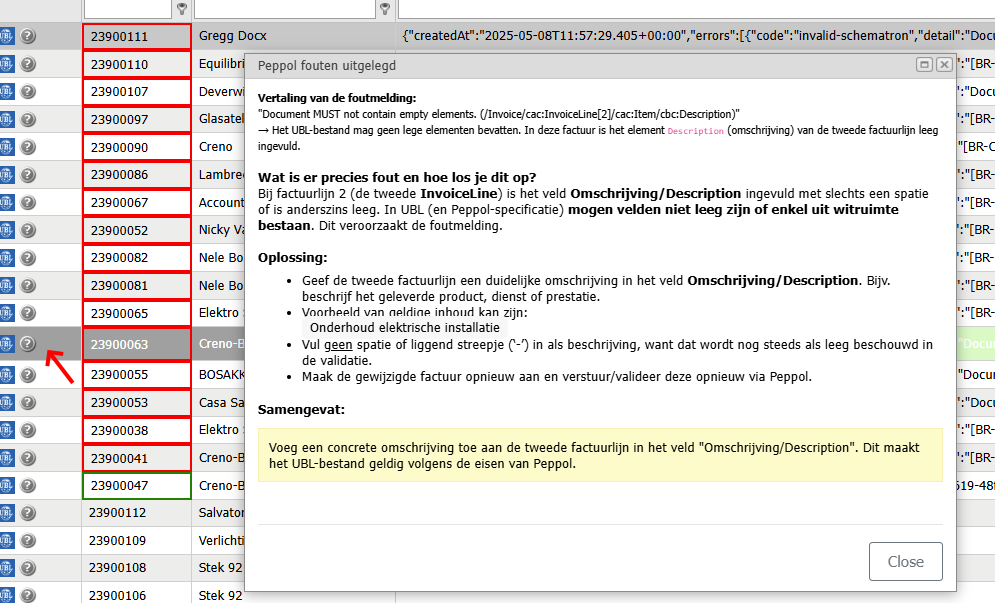This screenshot has width=995, height=603.
Task: Select invoice number cell 23900065
Action: click(x=136, y=314)
